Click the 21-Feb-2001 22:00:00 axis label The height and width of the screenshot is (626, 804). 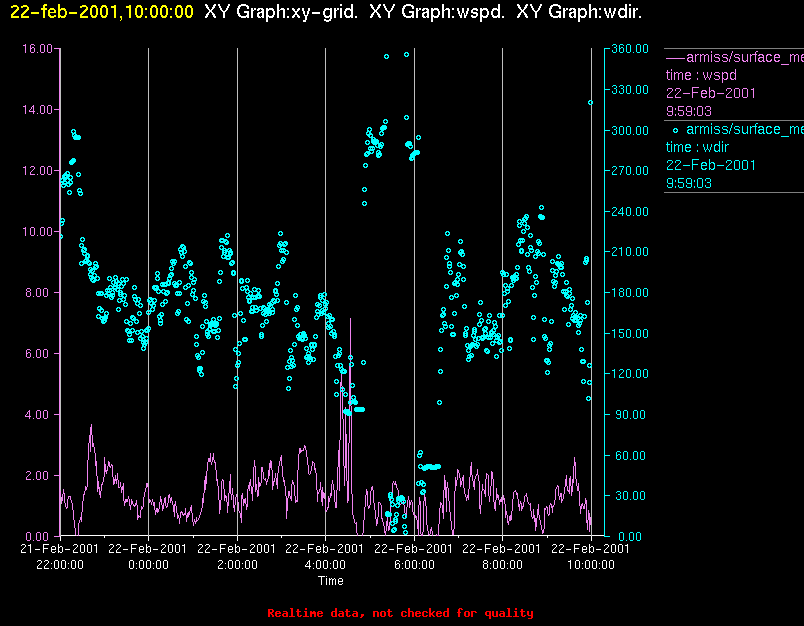point(59,557)
